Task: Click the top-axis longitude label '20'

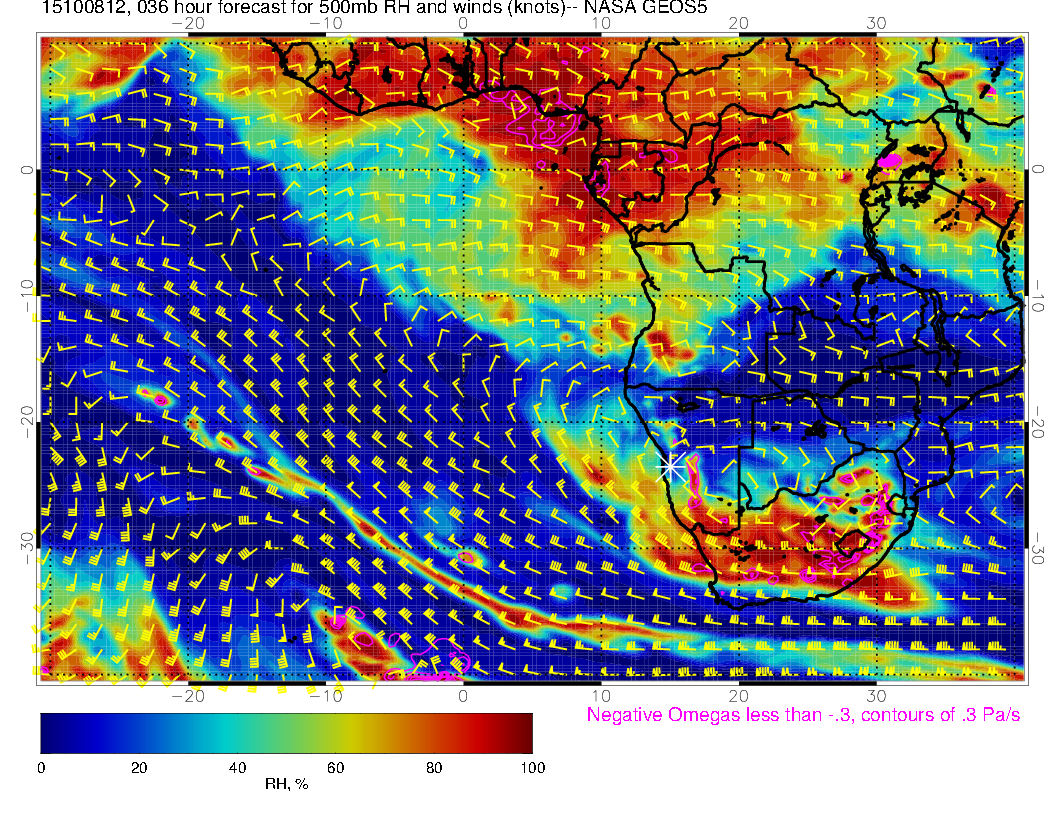Action: 739,23
